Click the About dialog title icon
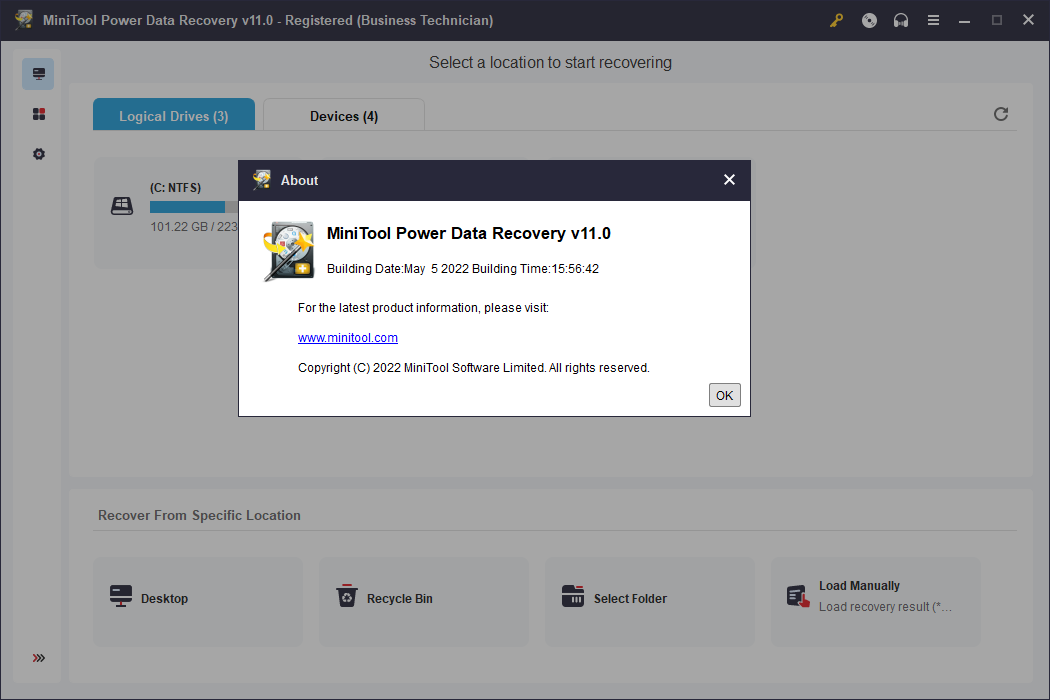Screen dimensions: 1050x700 pyautogui.click(x=262, y=180)
